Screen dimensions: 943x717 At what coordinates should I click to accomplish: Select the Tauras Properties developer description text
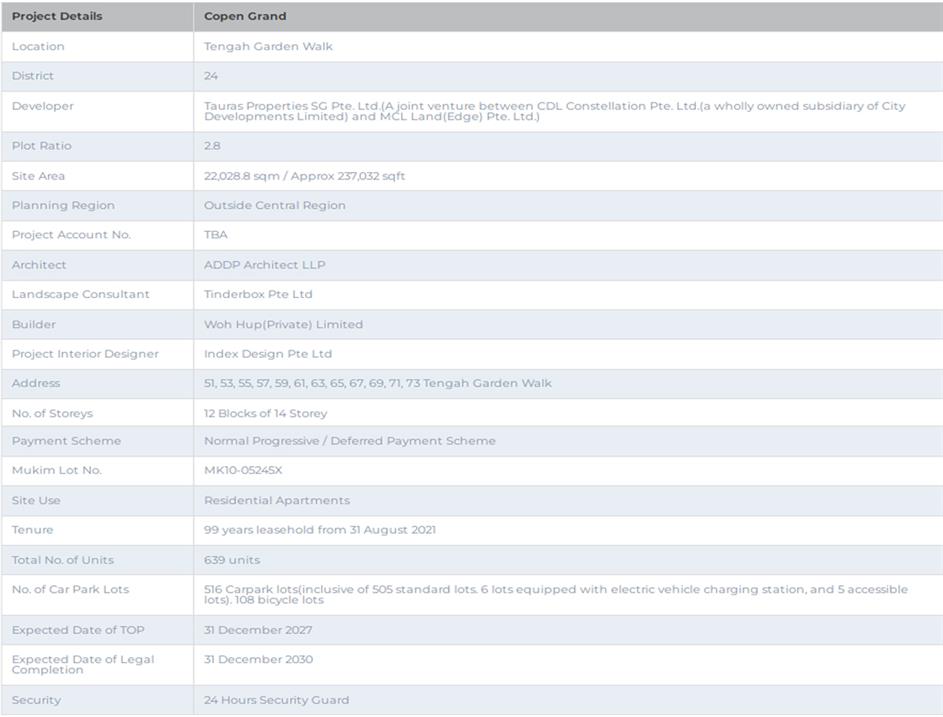[554, 111]
